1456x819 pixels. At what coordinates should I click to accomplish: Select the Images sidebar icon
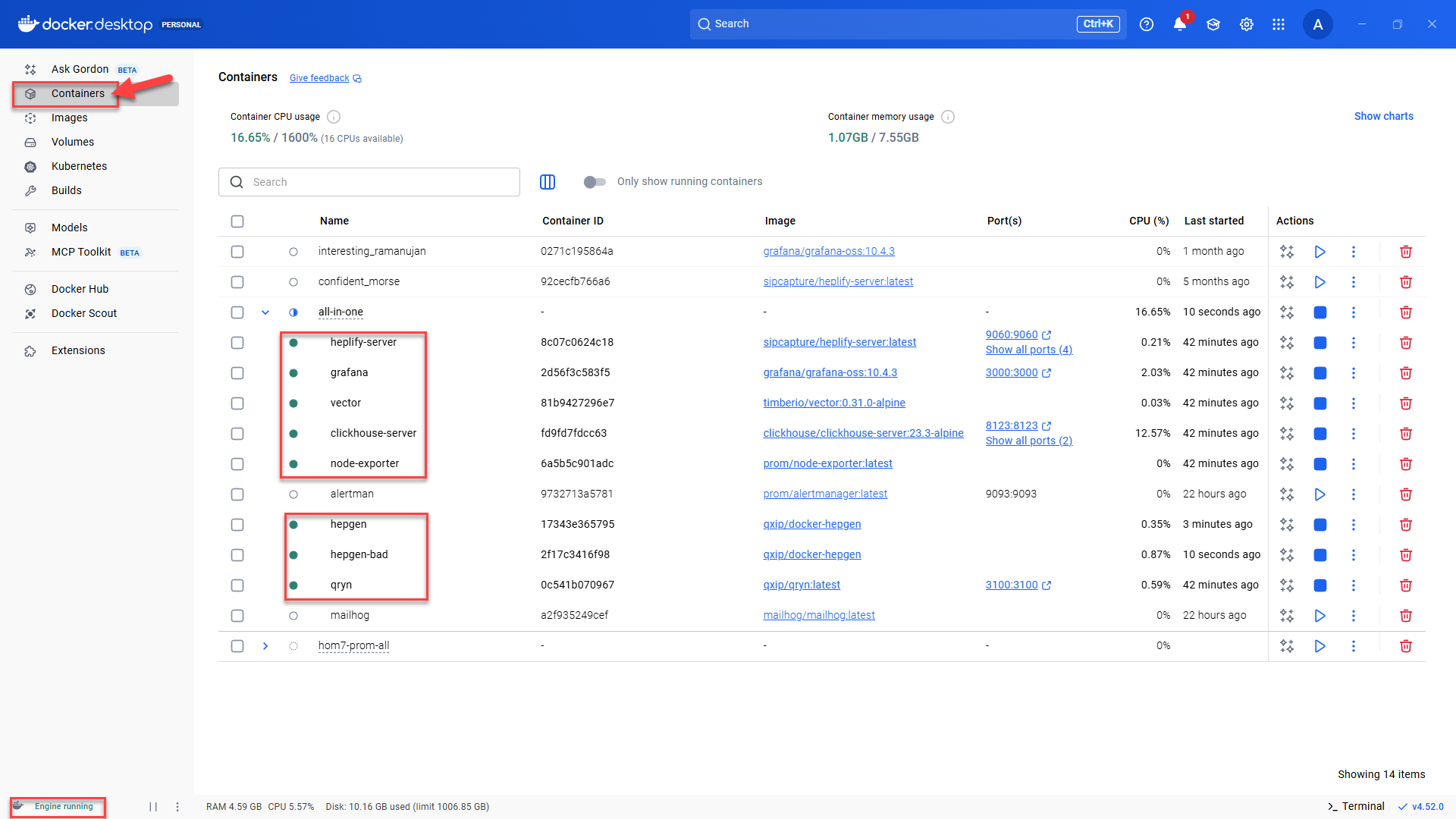pyautogui.click(x=70, y=118)
